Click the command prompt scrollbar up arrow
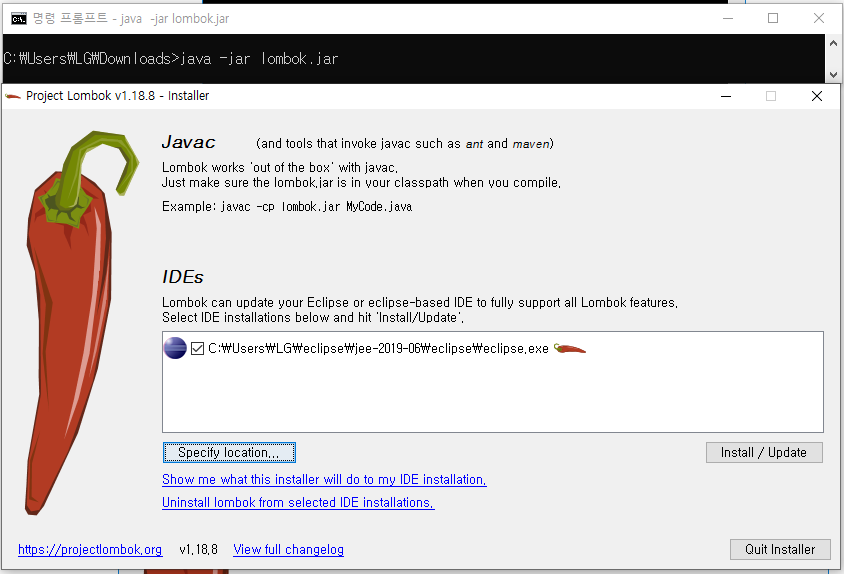Screen dimensions: 844x574 click(x=833, y=43)
